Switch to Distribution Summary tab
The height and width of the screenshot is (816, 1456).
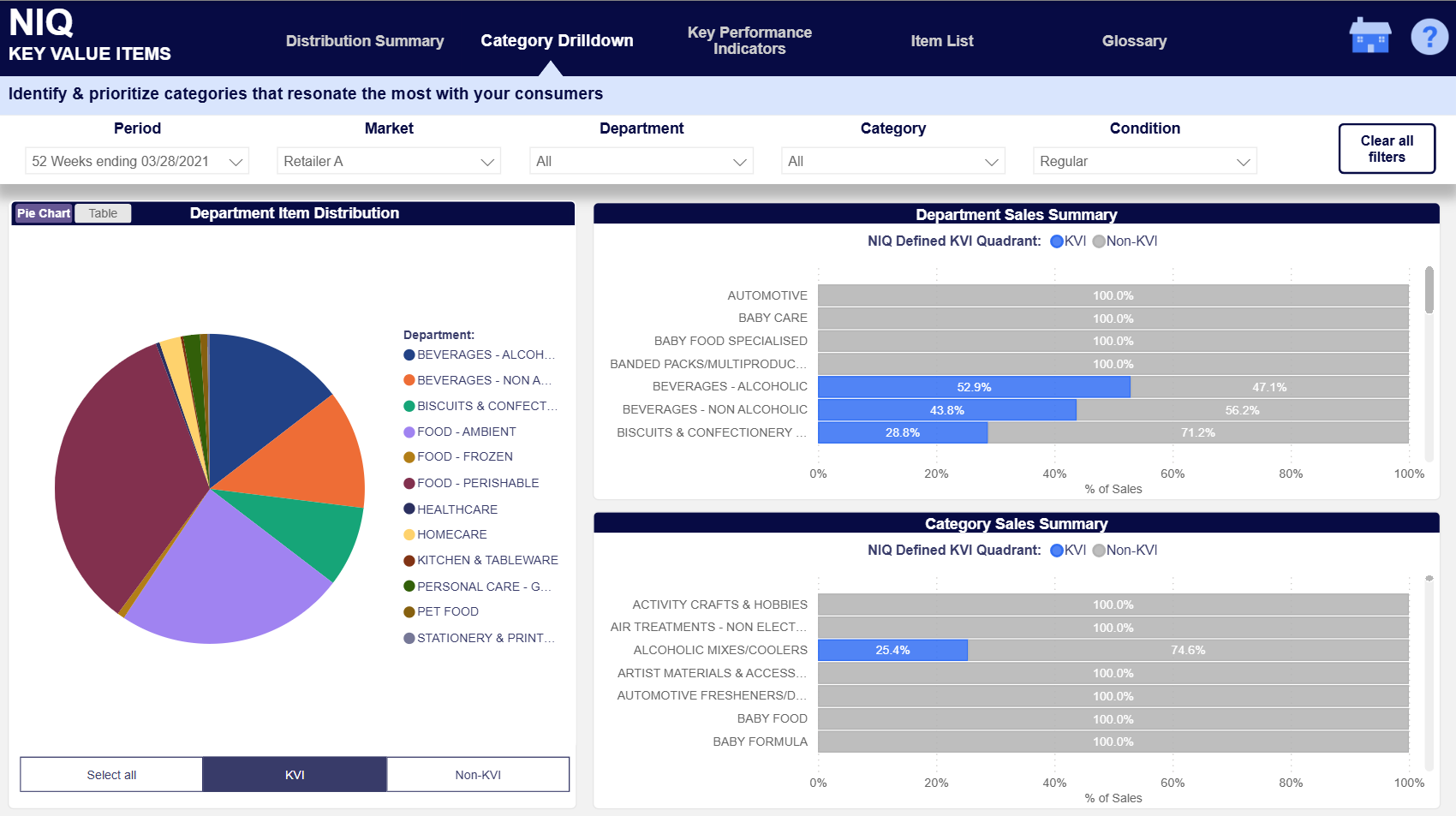365,41
